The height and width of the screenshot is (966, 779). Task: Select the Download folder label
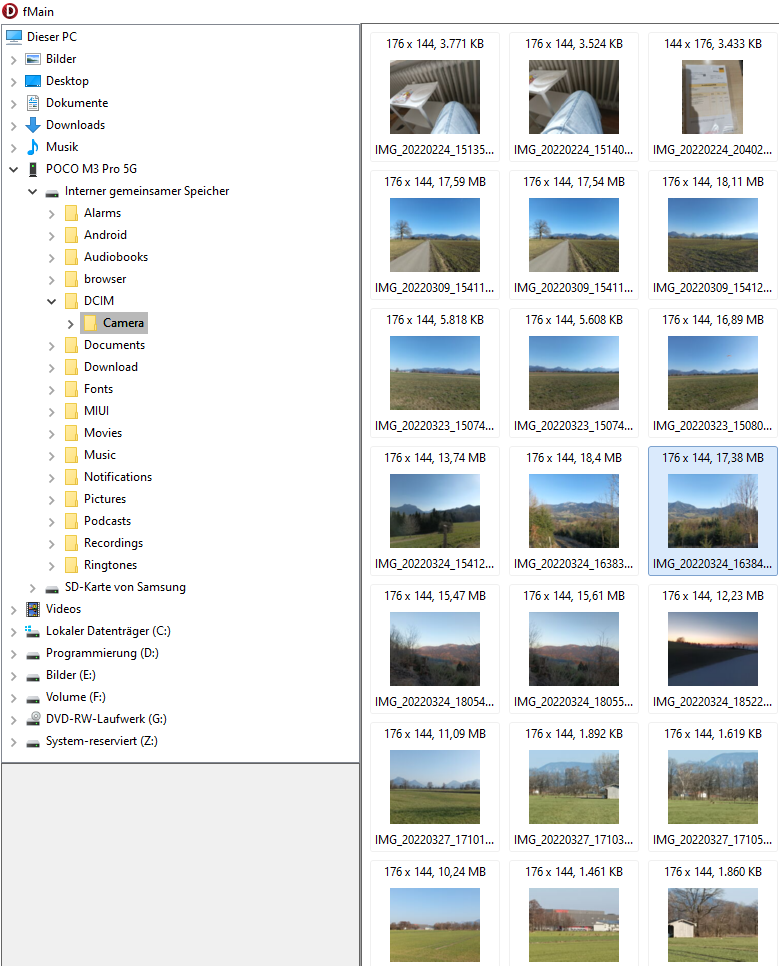tap(111, 367)
